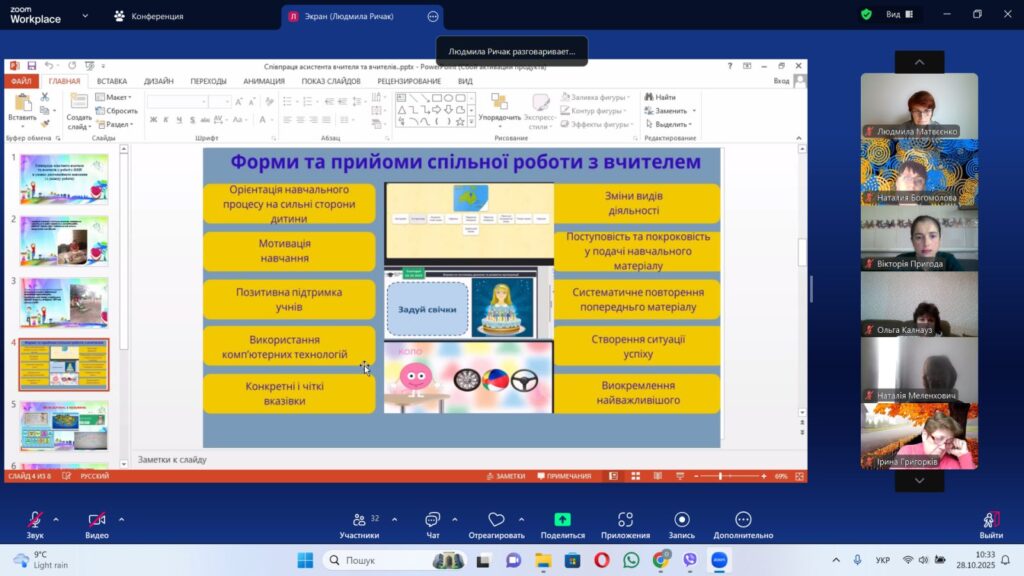Click the green Поделиться share screen icon
Screen dimensions: 1024x576
coord(562,520)
